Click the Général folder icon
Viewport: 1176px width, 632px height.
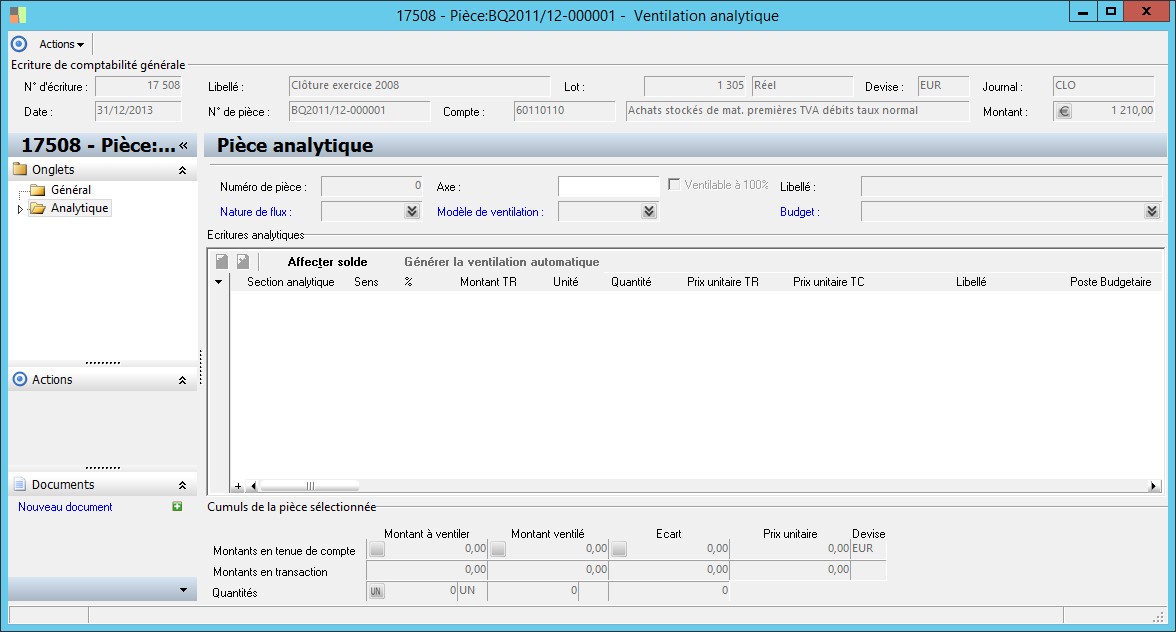(38, 190)
